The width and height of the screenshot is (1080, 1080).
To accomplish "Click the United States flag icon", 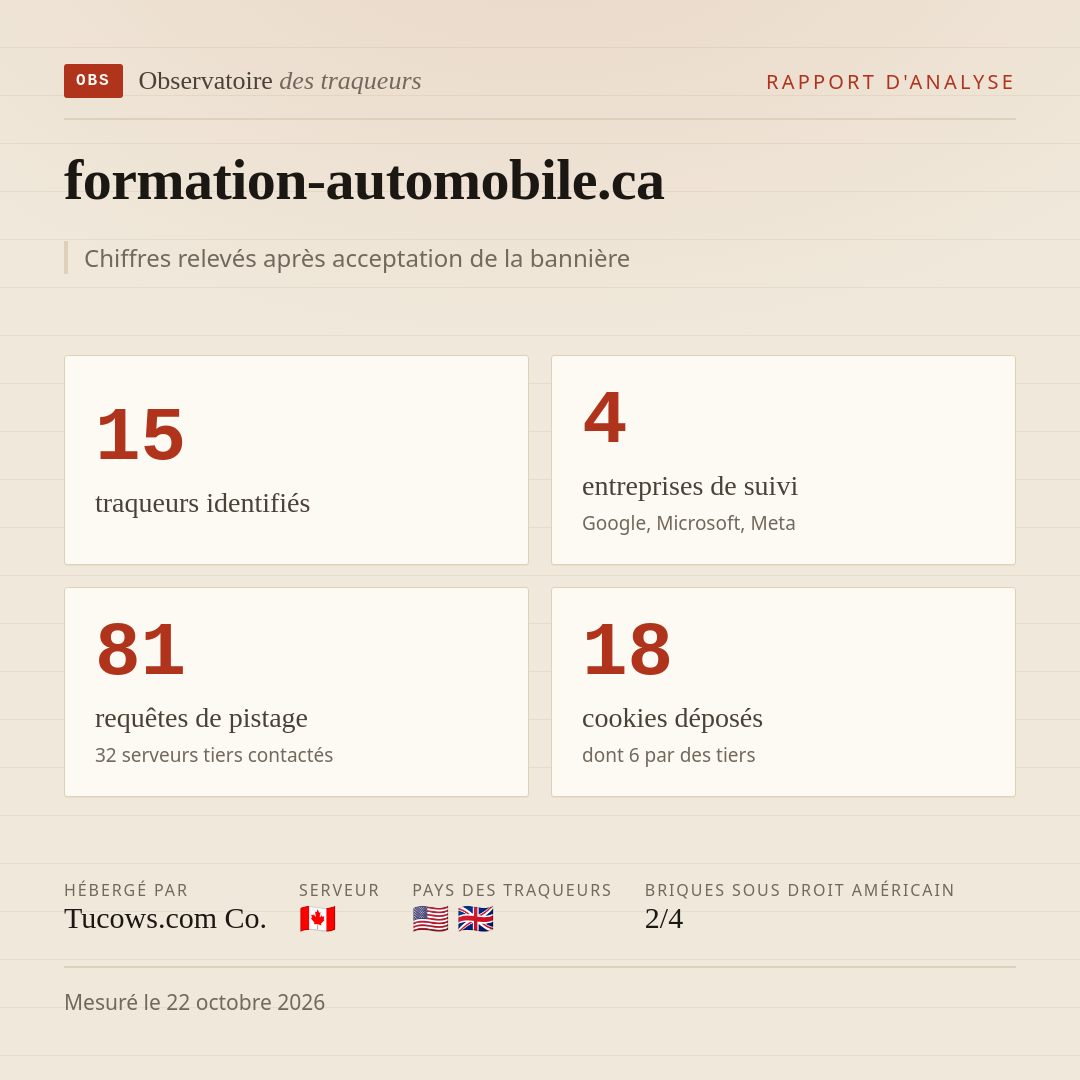I will (x=430, y=920).
